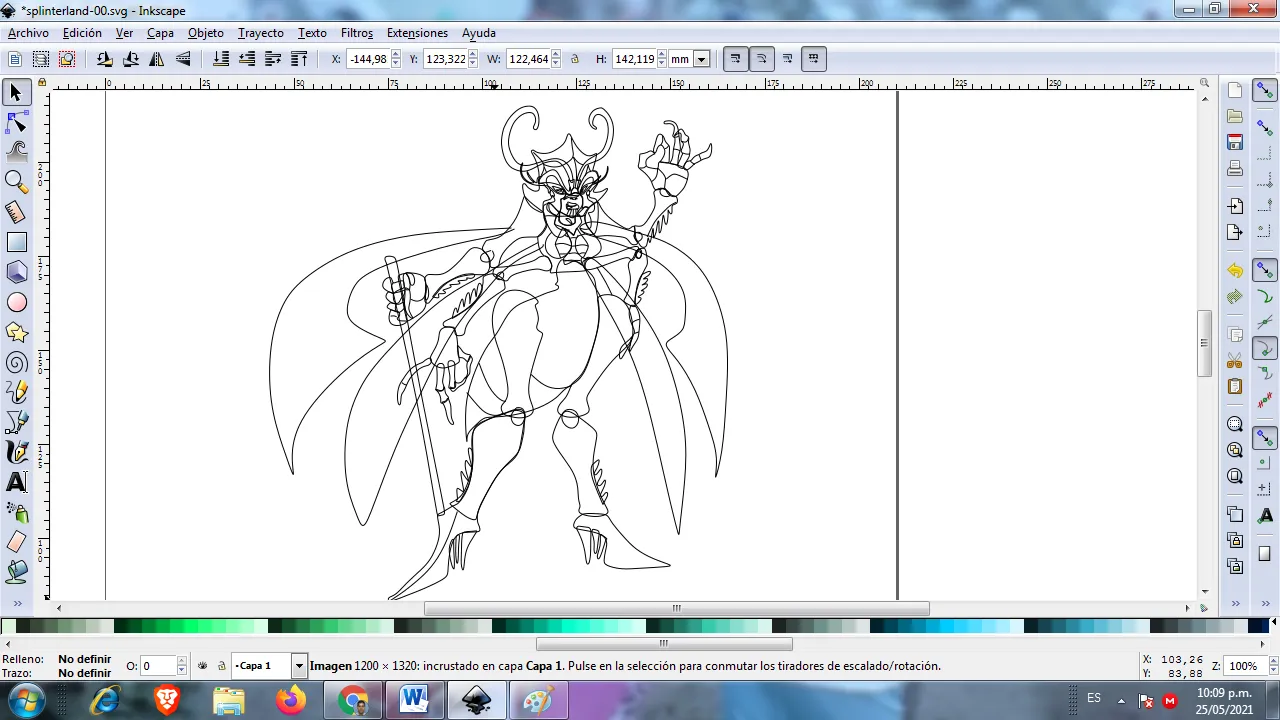
Task: Toggle the master Enable snapping button
Action: click(x=1265, y=91)
